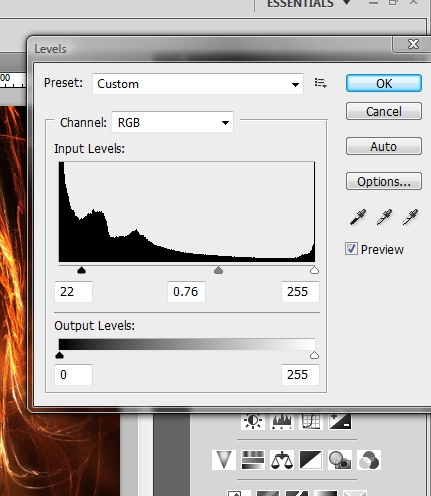Add a Channel Mixer adjustment
The height and width of the screenshot is (496, 431).
[369, 460]
